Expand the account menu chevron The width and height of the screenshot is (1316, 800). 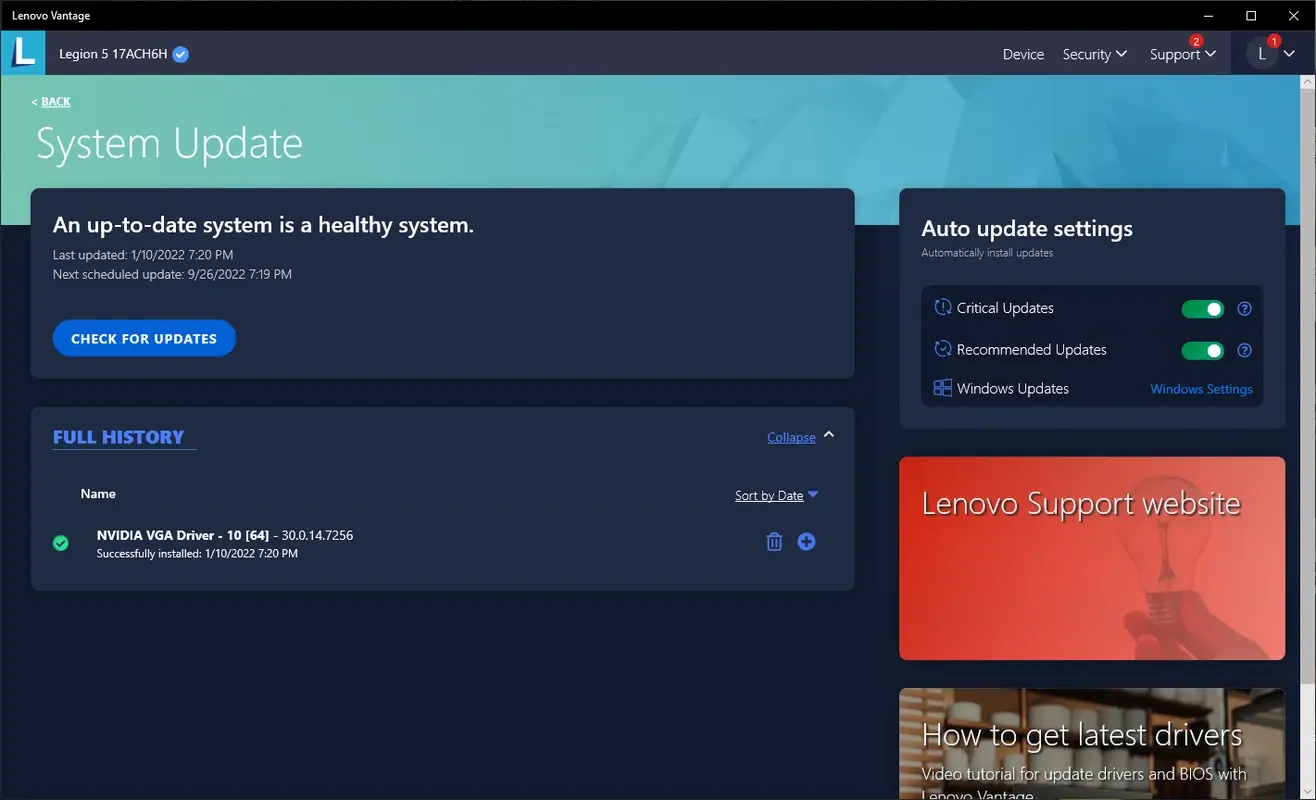coord(1288,54)
